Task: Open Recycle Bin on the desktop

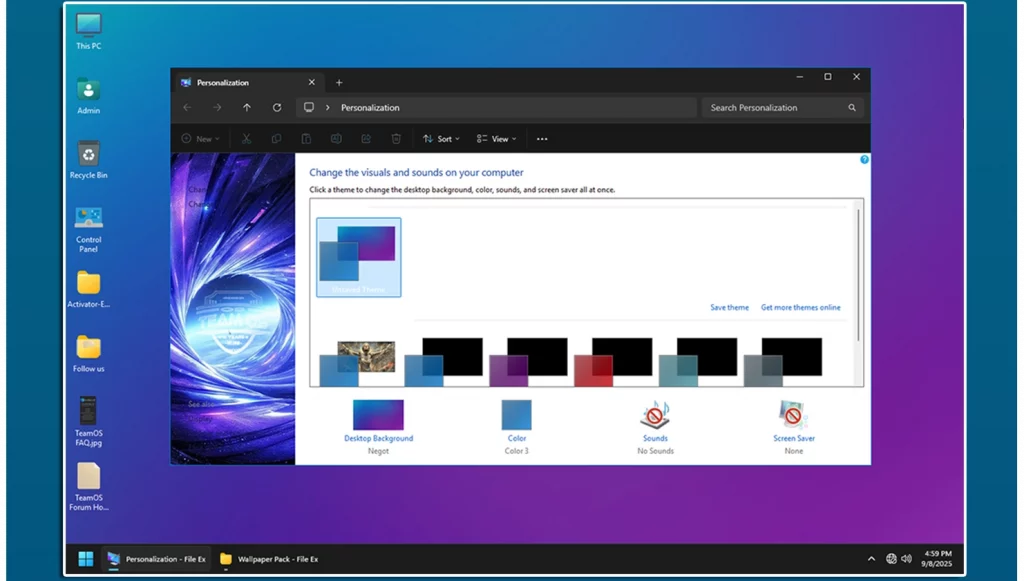Action: tap(89, 154)
